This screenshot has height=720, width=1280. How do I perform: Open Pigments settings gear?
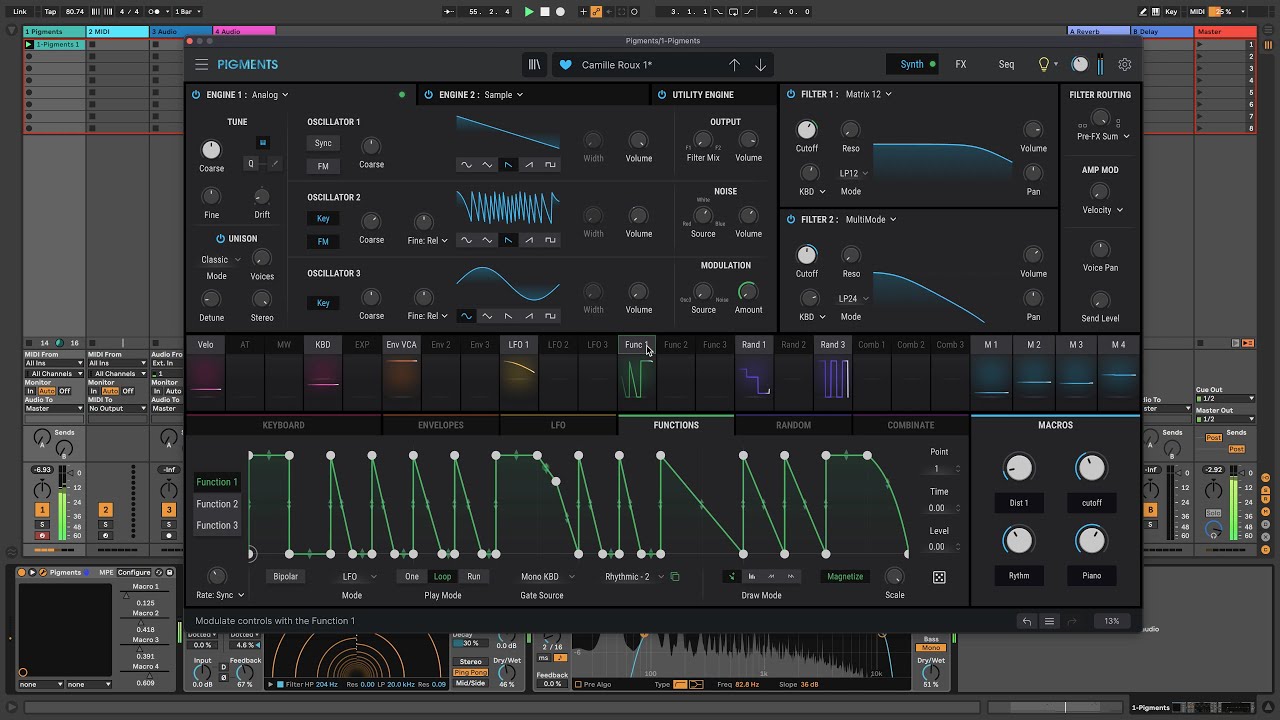(x=1125, y=64)
